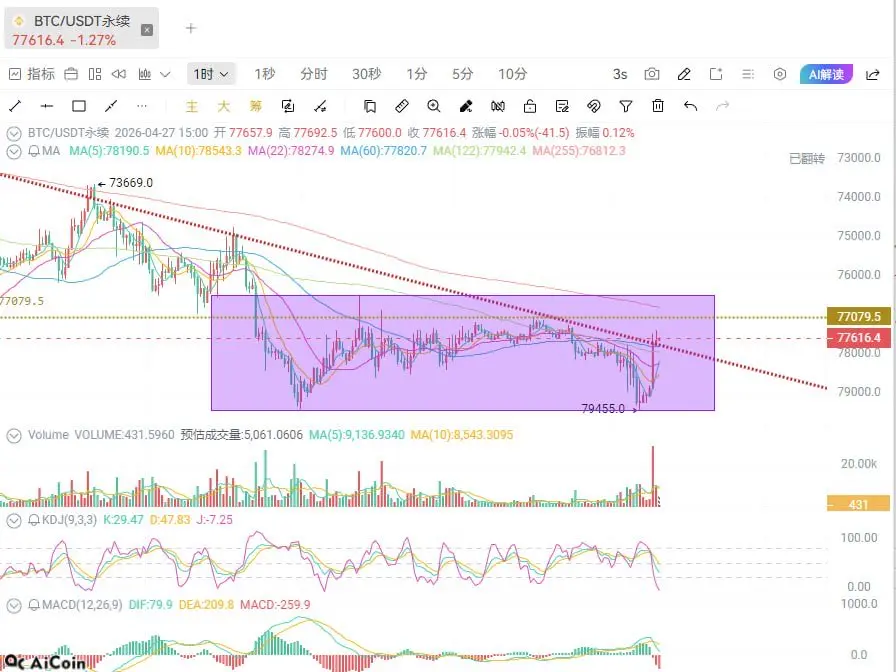896x672 pixels.
Task: Select the ruler measure tool
Action: click(402, 106)
